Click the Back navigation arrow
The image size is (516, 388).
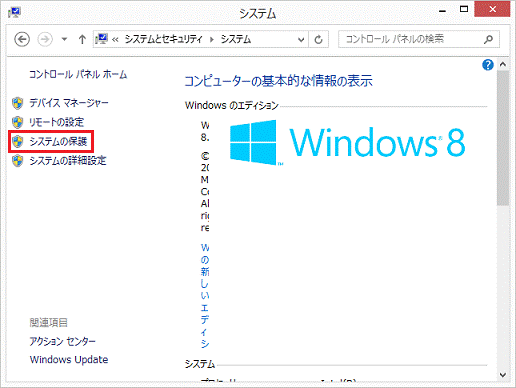click(22, 40)
